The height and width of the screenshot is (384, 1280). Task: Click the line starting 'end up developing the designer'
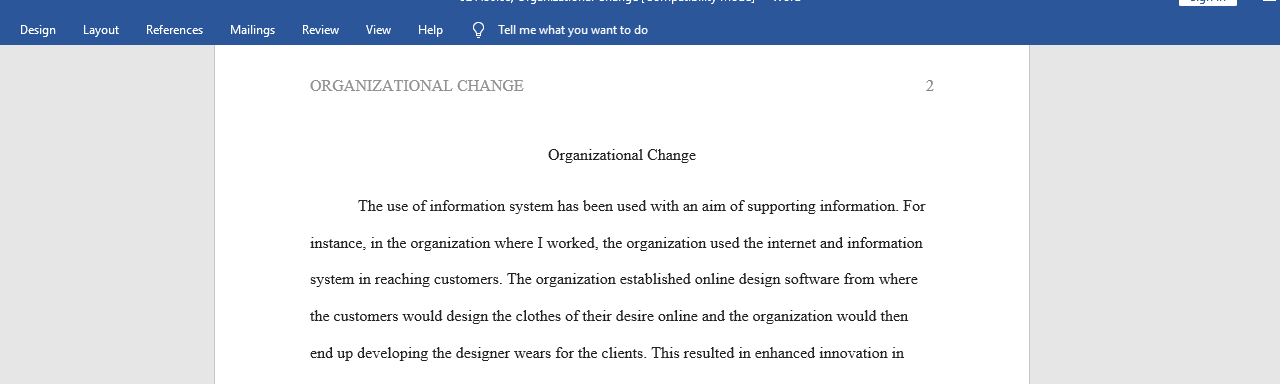click(607, 353)
